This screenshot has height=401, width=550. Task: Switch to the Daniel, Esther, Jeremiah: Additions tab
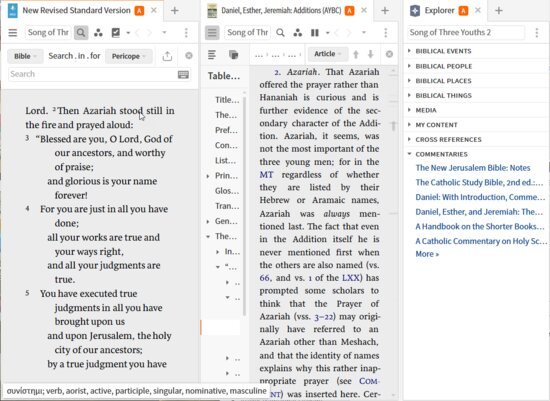point(281,11)
